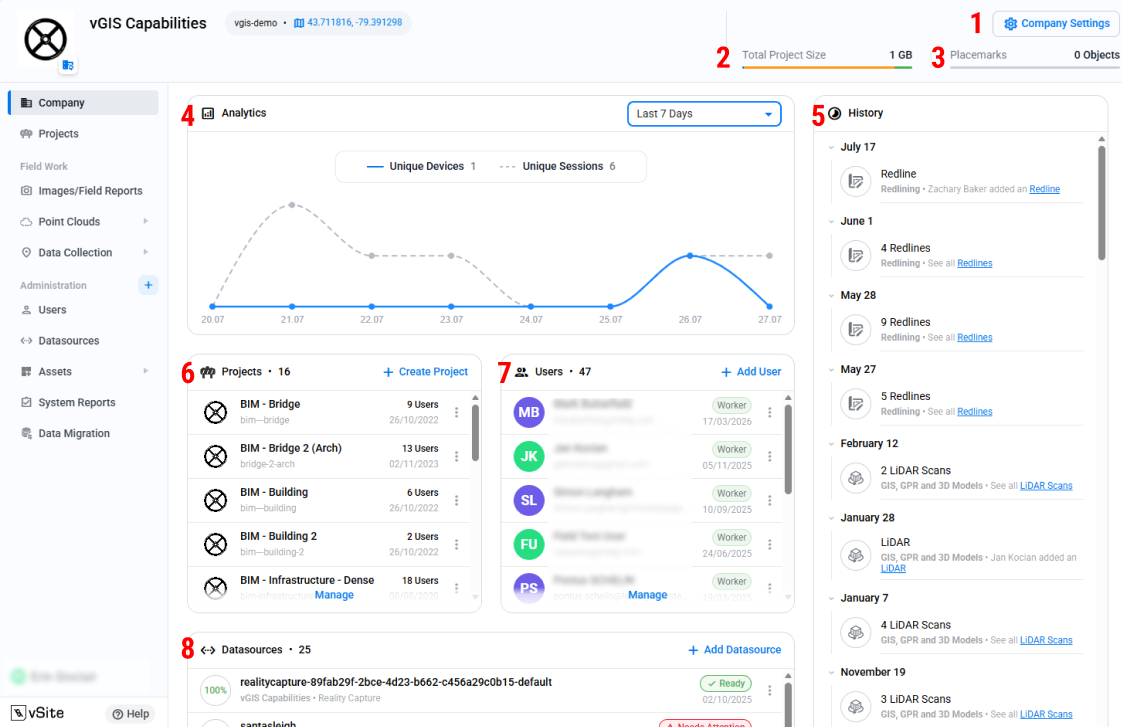This screenshot has height=727, width=1122.
Task: Open the Last 7 Days dropdown
Action: click(x=704, y=114)
